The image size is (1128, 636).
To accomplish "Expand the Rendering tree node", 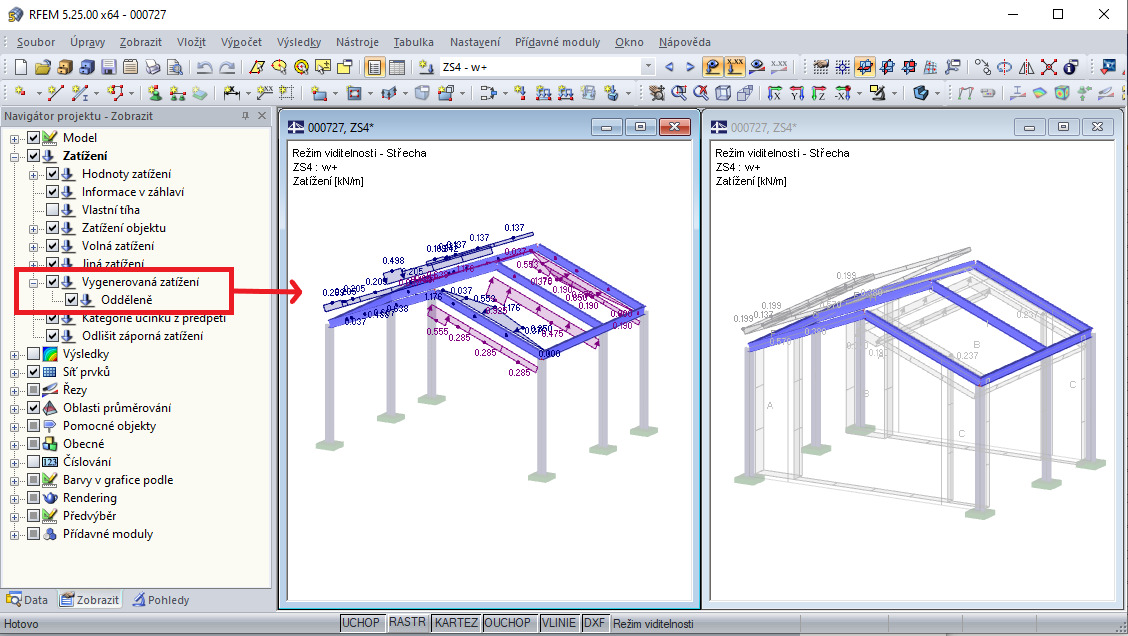I will pos(14,499).
